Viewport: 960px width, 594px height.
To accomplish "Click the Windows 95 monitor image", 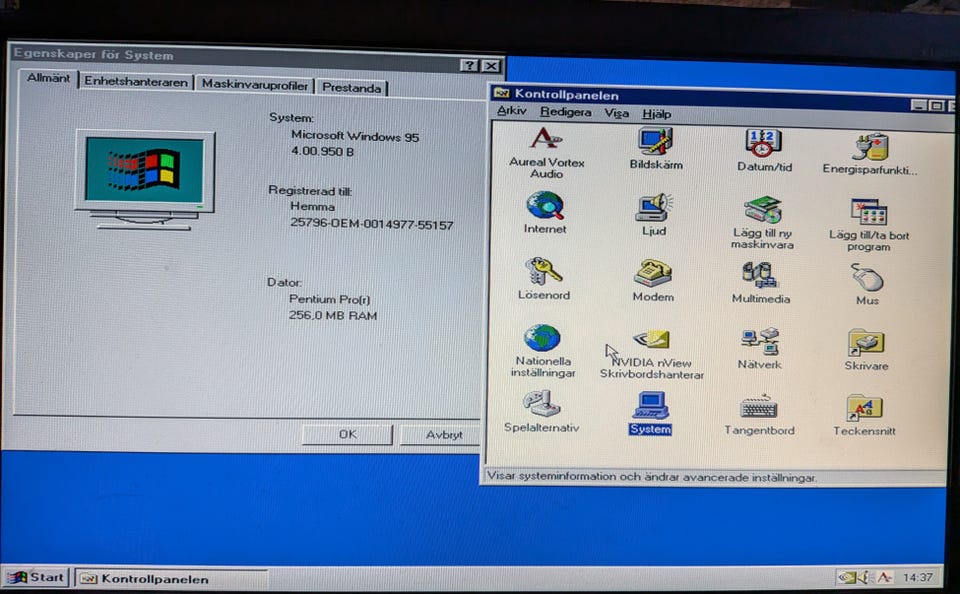I will coord(144,179).
